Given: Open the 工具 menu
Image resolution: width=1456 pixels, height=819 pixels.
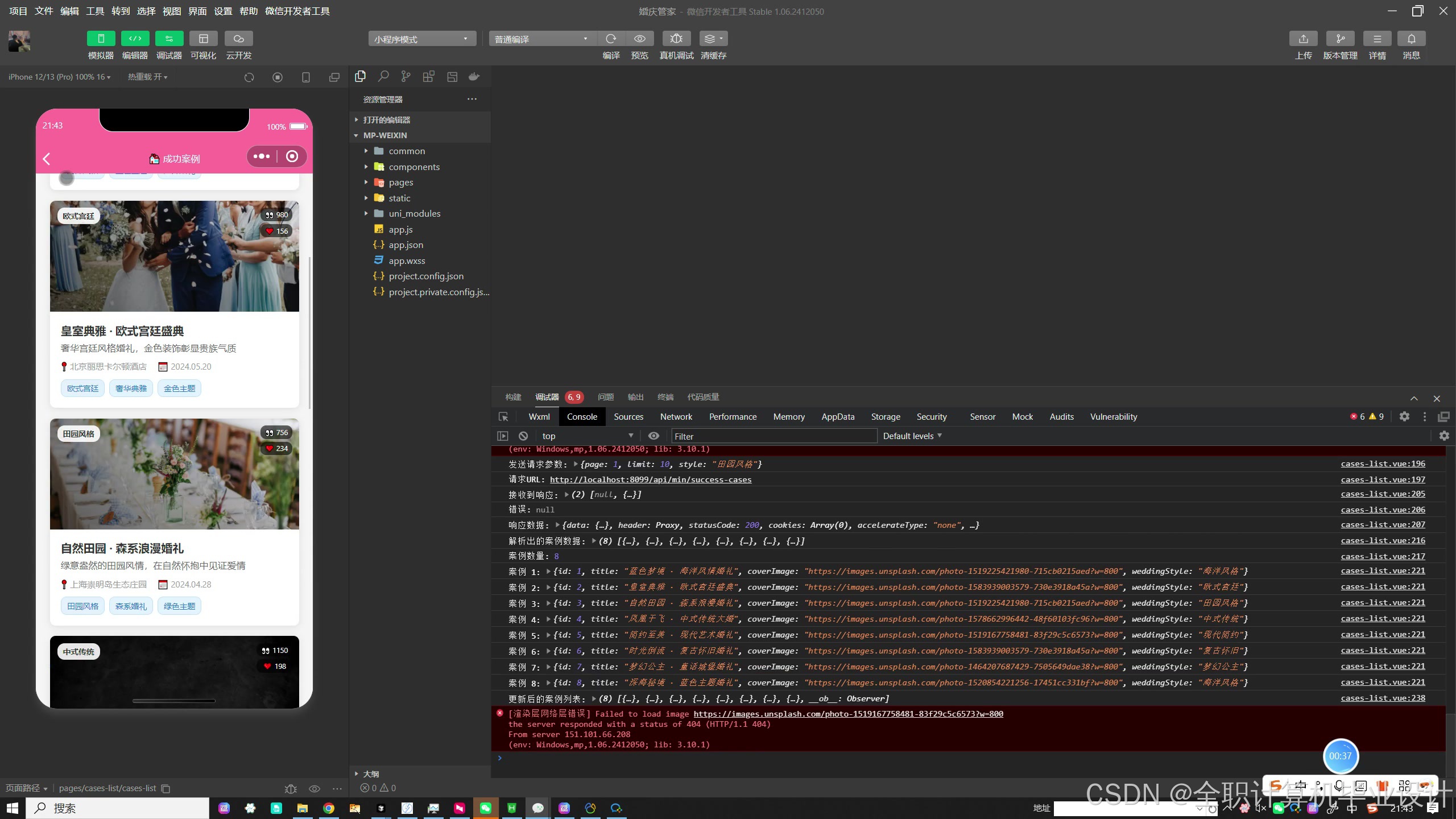Looking at the screenshot, I should [x=94, y=11].
